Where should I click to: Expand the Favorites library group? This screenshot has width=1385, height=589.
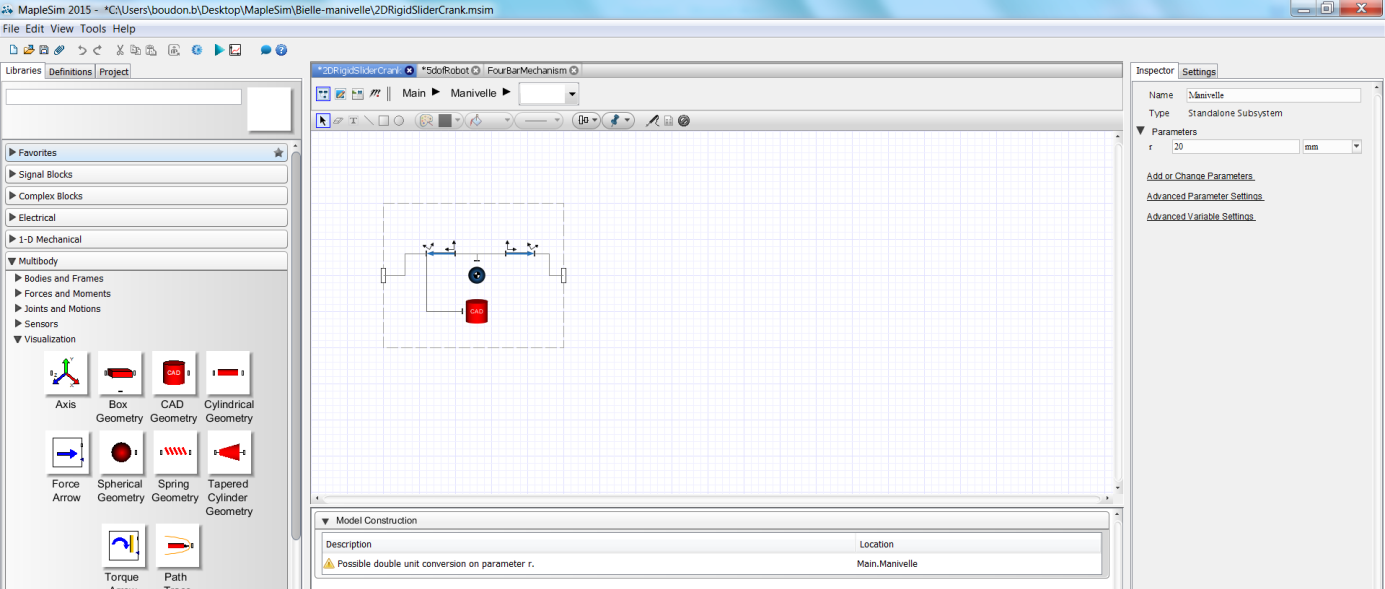[13, 153]
